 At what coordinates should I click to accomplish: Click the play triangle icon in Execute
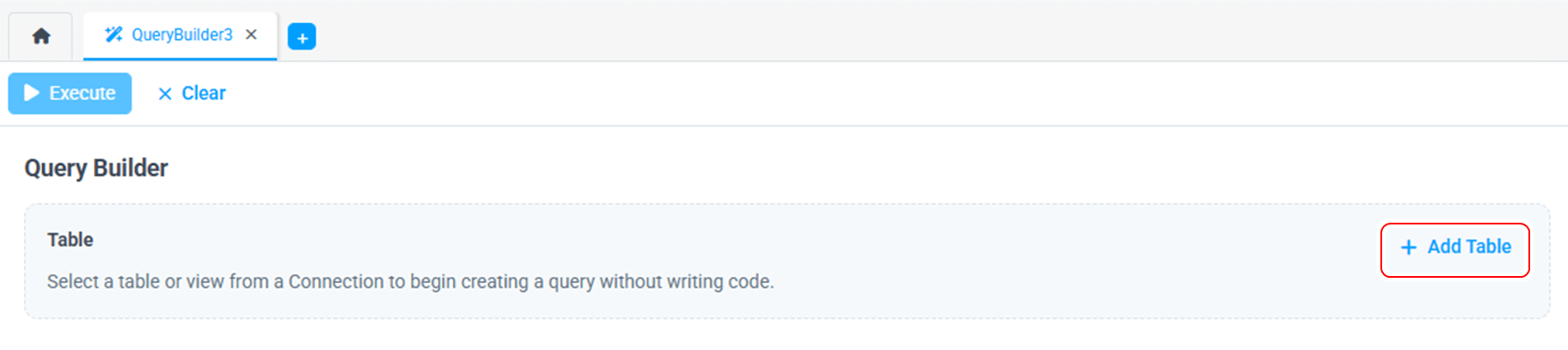pos(32,93)
